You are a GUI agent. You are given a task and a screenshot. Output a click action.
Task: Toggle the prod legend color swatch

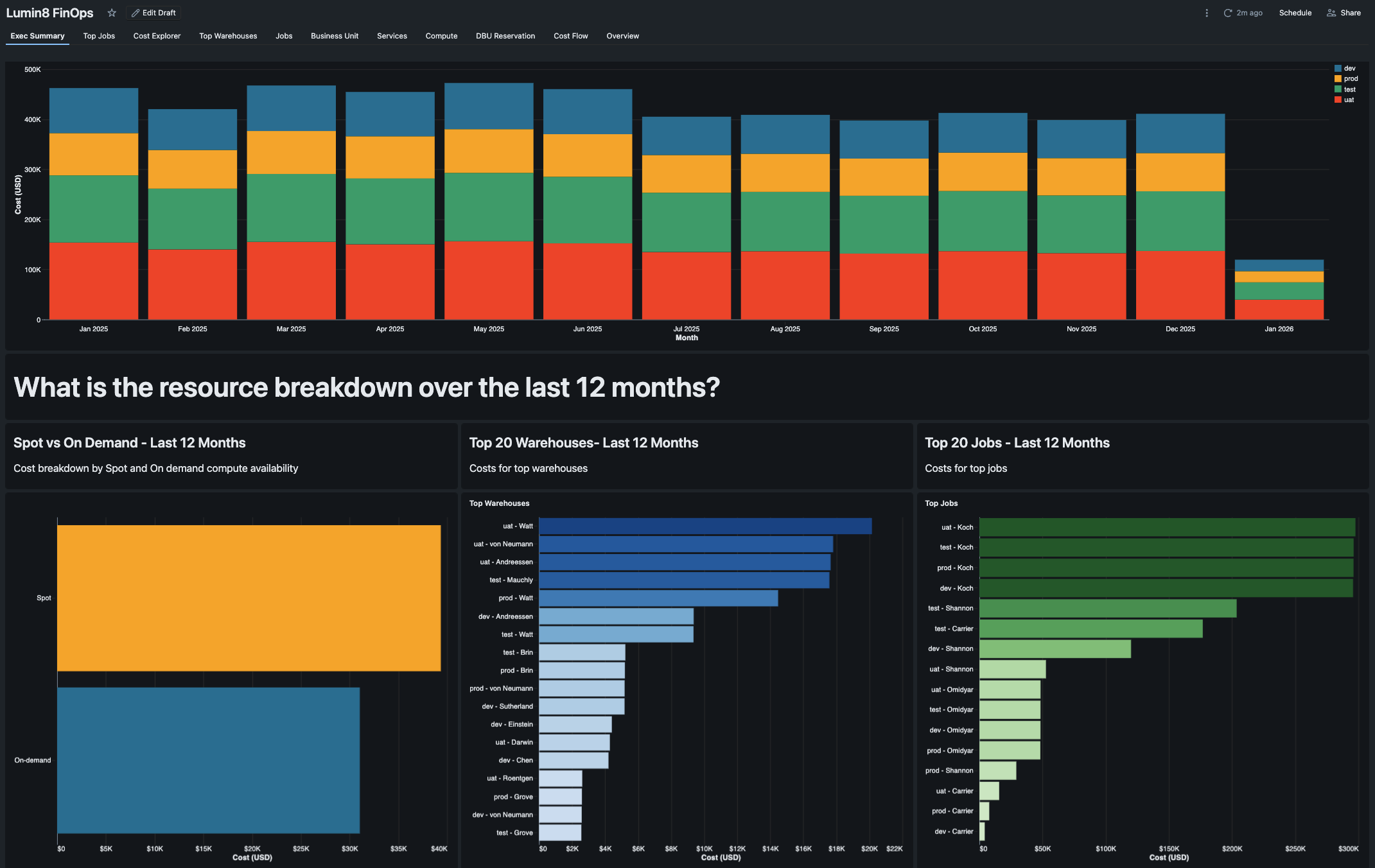point(1338,79)
